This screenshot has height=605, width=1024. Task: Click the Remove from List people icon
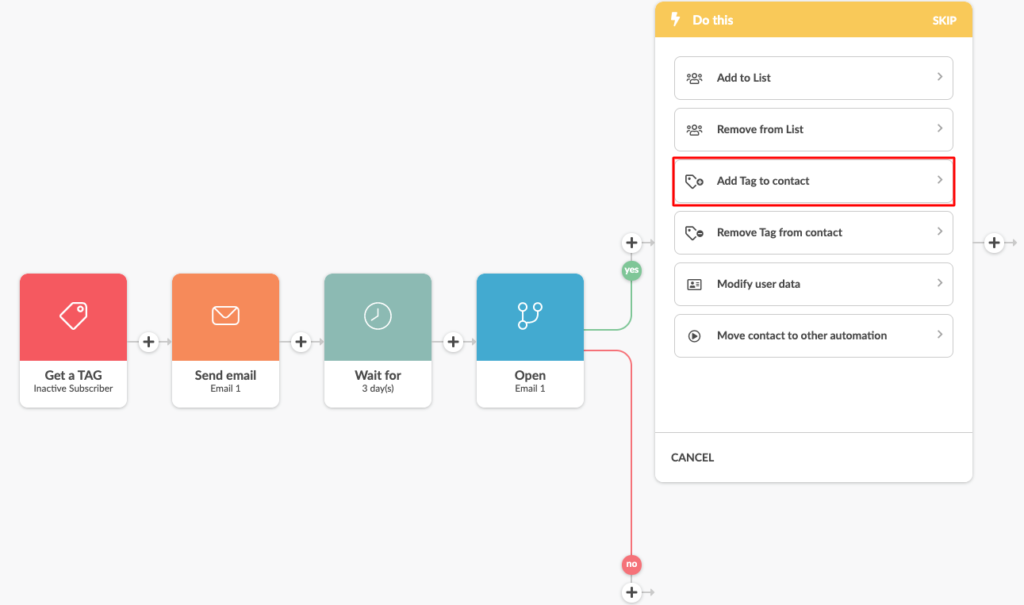694,129
